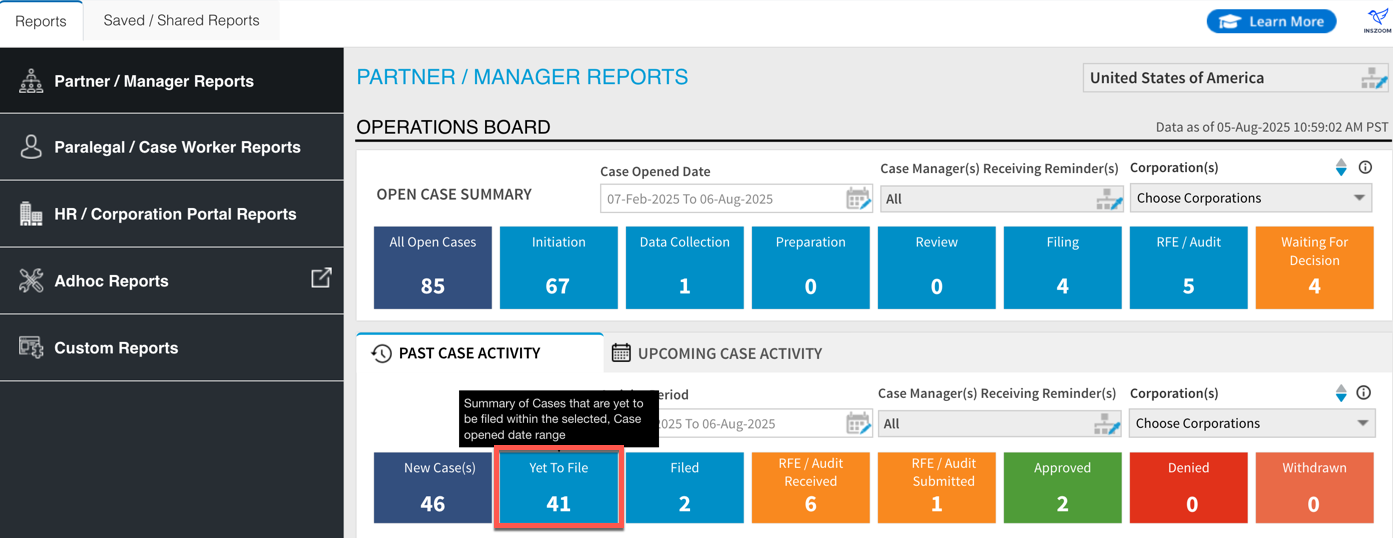Click info icon in Open Case Summary
1393x538 pixels.
(x=1365, y=168)
